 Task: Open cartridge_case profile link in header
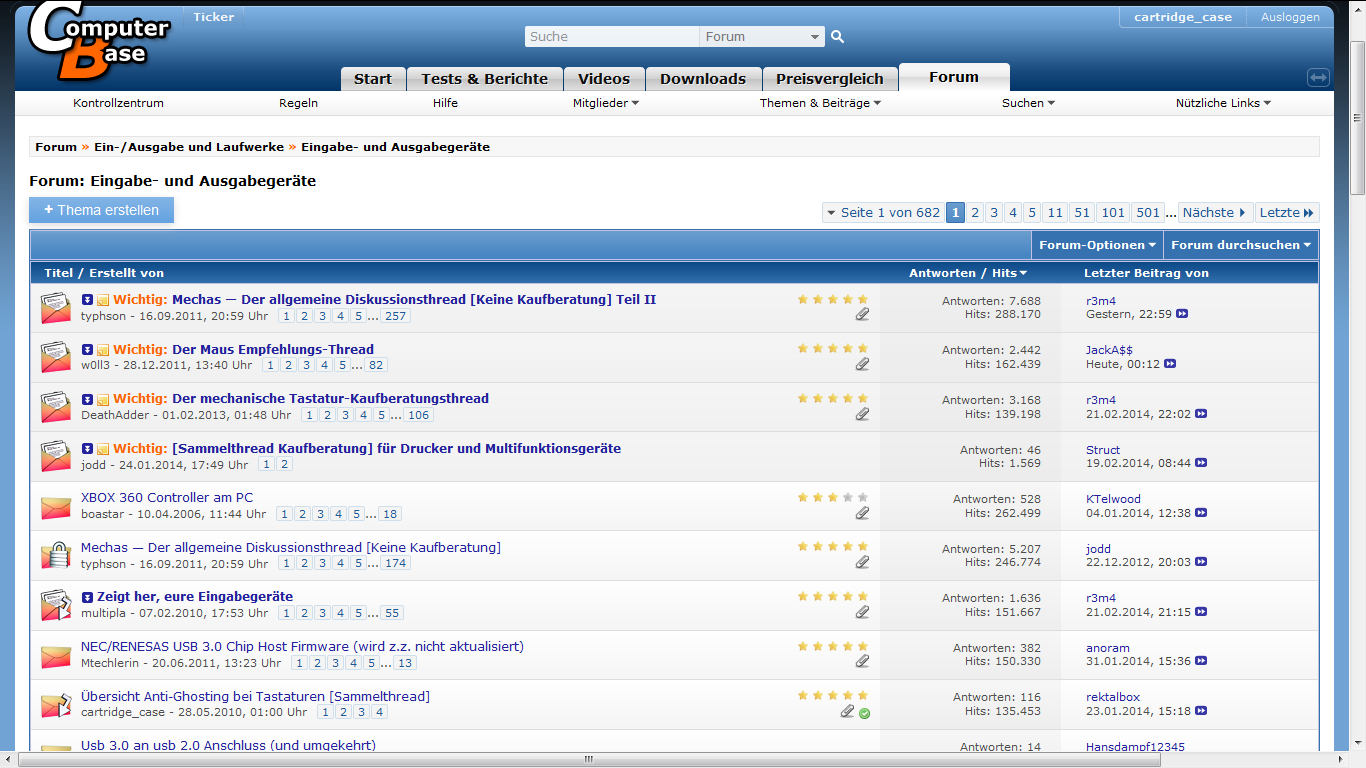click(1183, 17)
